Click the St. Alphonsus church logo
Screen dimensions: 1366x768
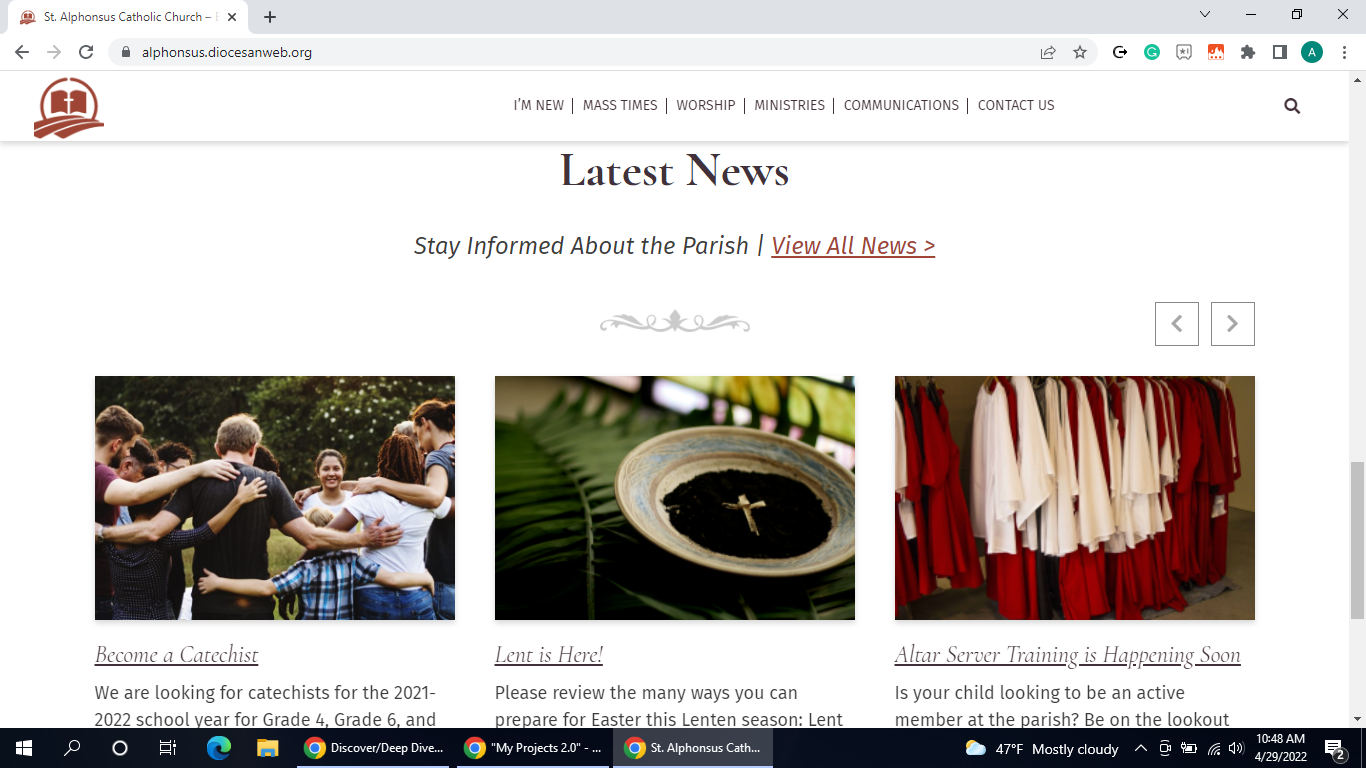point(68,107)
